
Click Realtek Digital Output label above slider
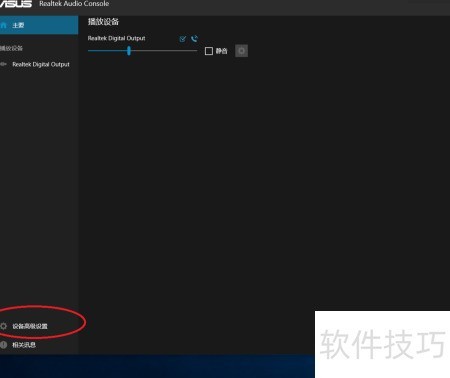pyautogui.click(x=116, y=38)
